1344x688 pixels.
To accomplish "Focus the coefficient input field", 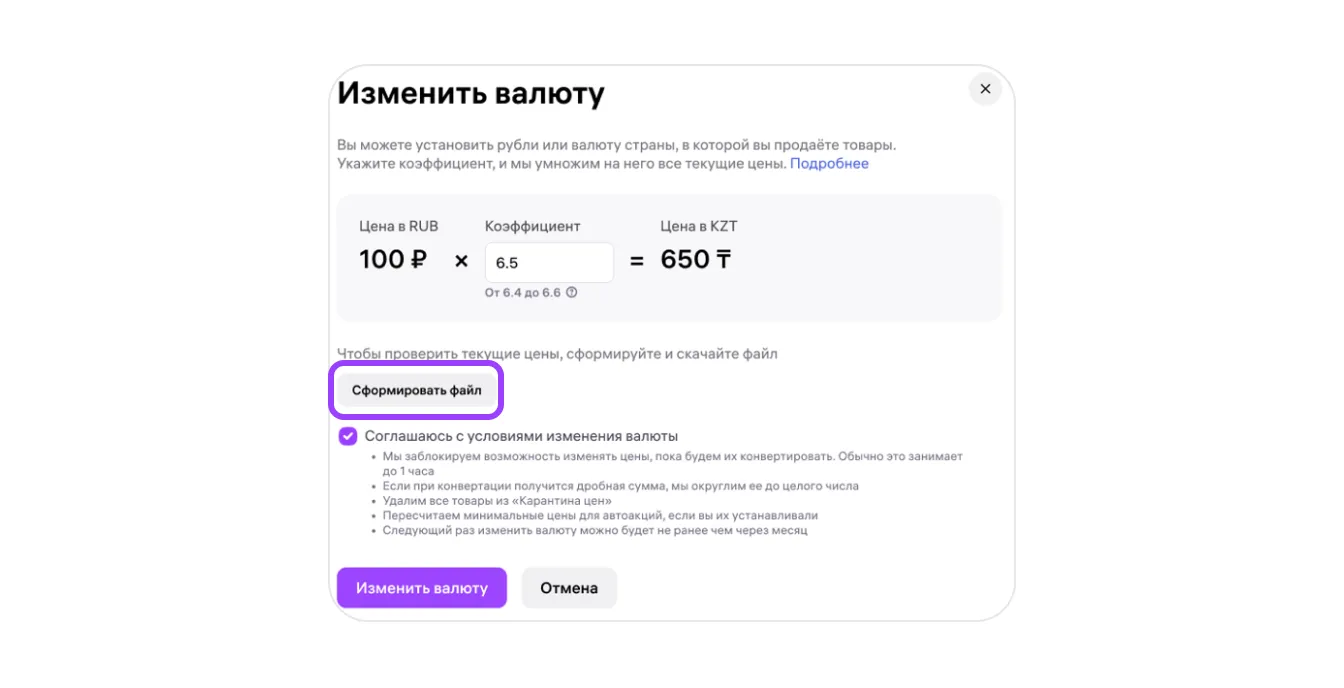I will (x=548, y=263).
